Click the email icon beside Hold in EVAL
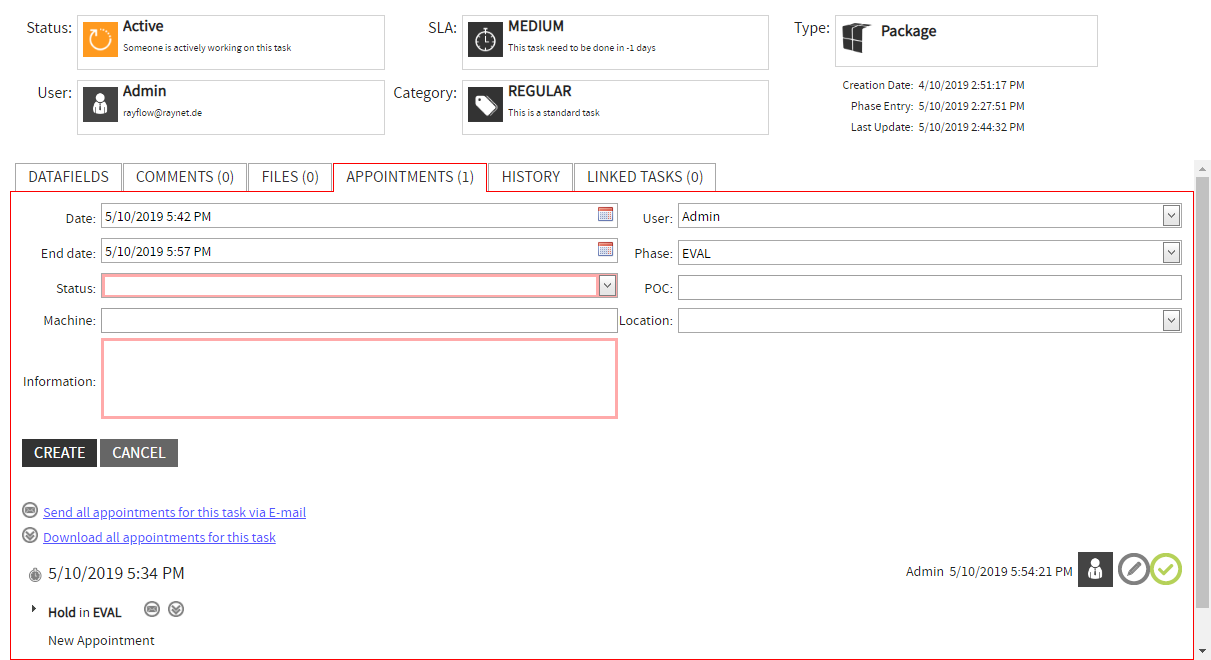The width and height of the screenshot is (1211, 660). pos(152,609)
